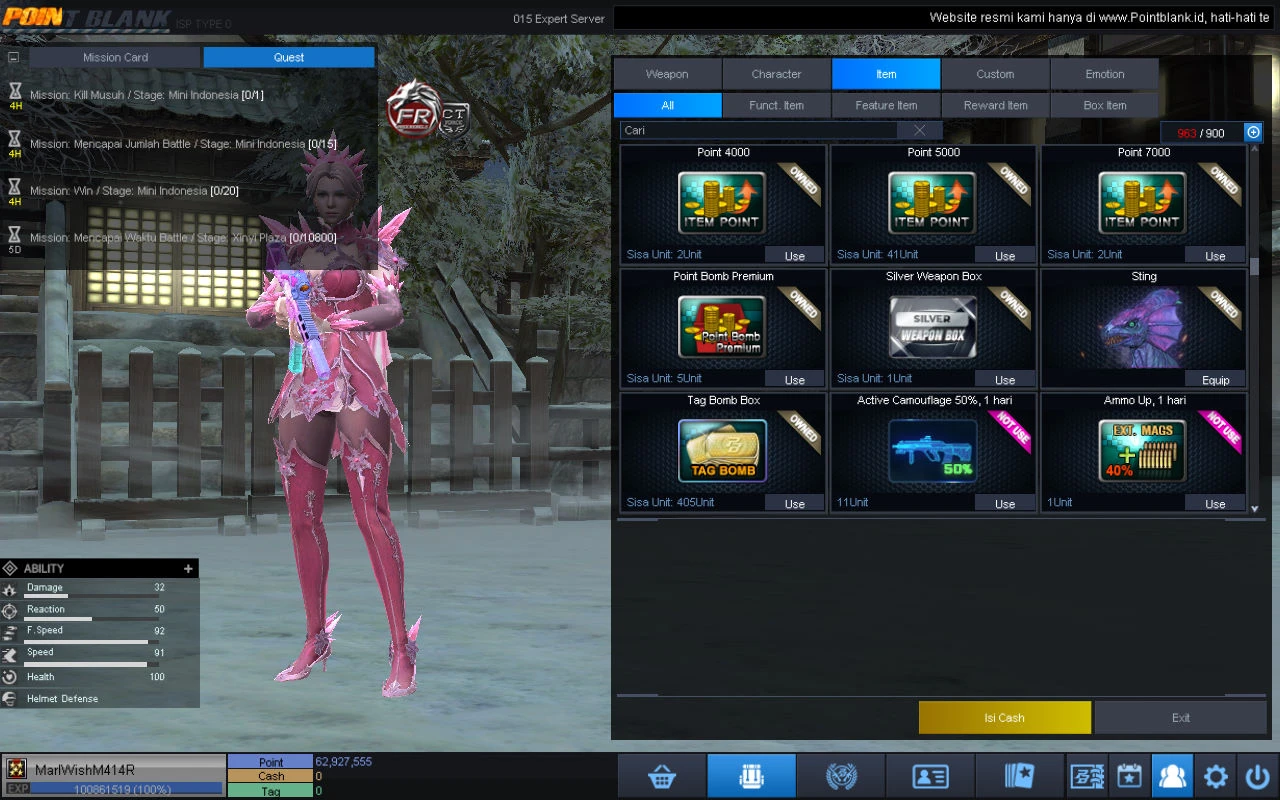
Task: Open the star cards icon
Action: click(1019, 776)
